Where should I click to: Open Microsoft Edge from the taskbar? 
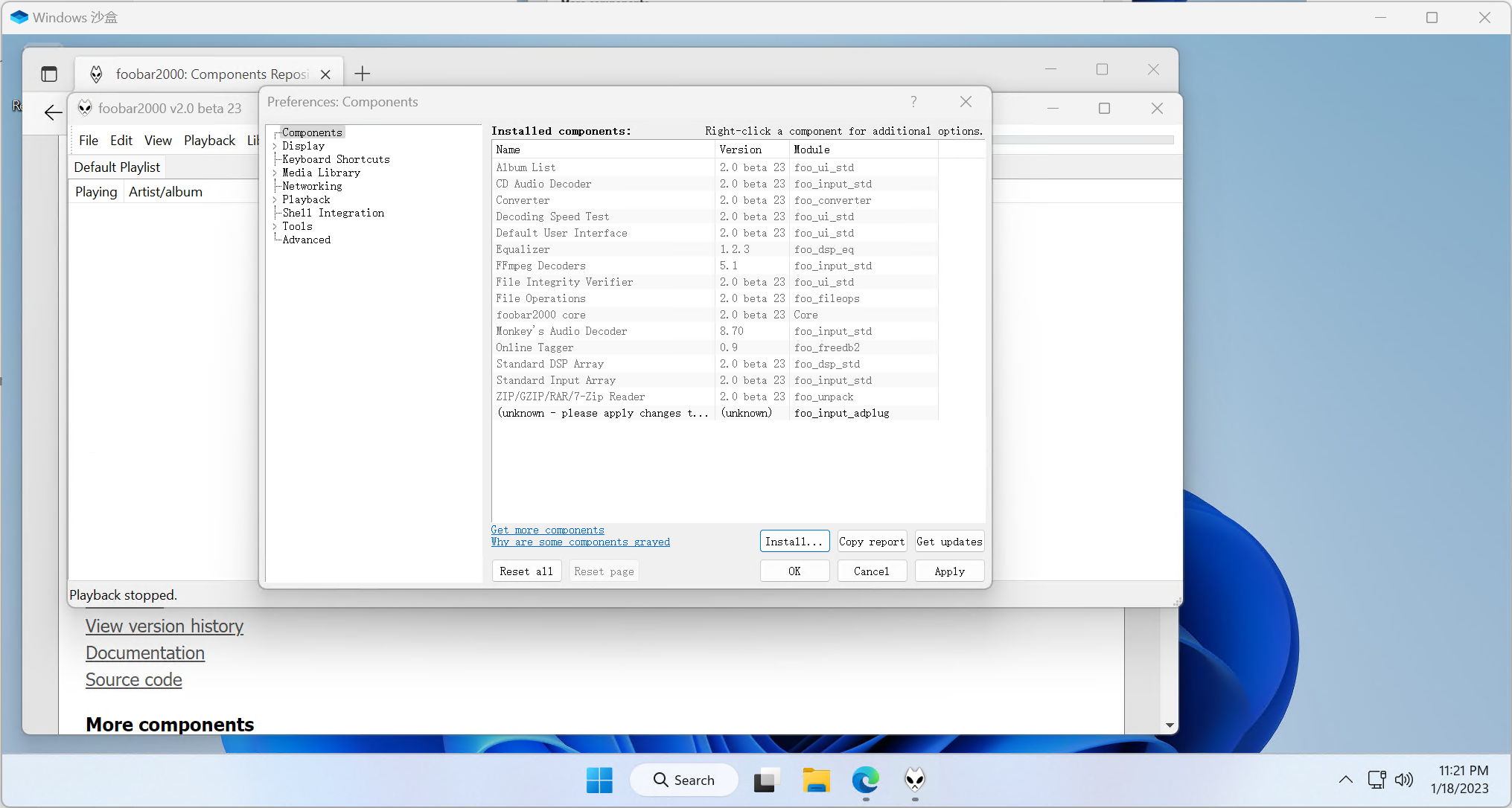[x=865, y=780]
